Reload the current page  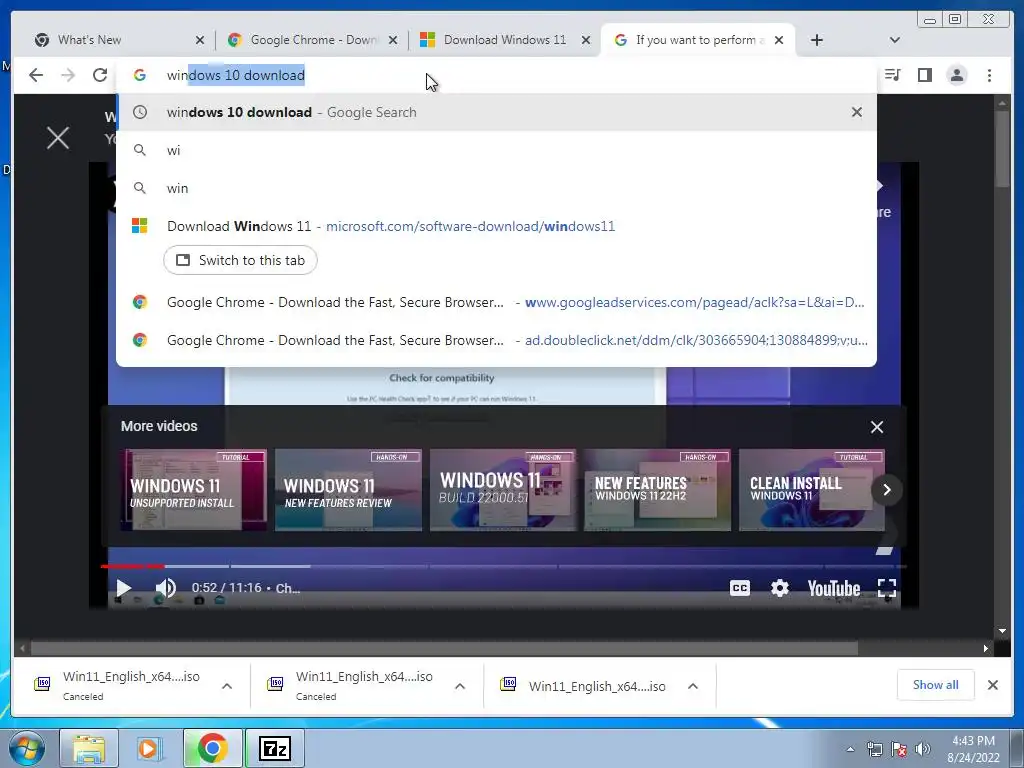(x=100, y=75)
